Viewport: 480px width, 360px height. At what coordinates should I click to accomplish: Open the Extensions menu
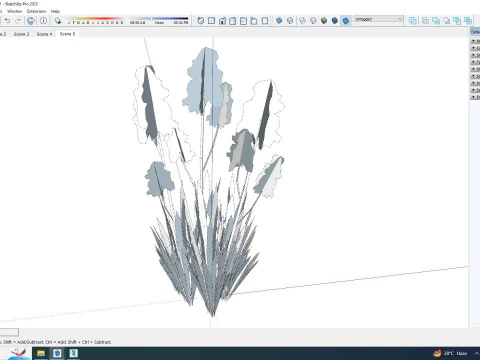(x=36, y=11)
